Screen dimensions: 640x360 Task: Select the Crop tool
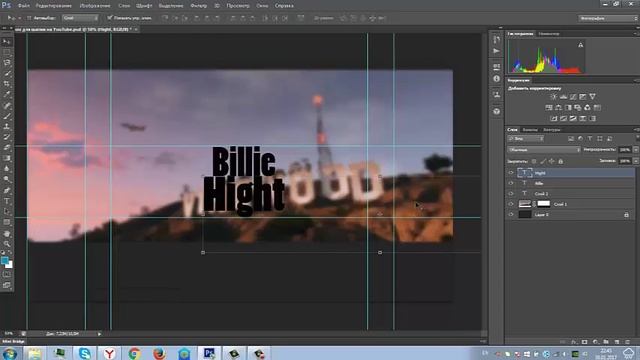coord(7,84)
